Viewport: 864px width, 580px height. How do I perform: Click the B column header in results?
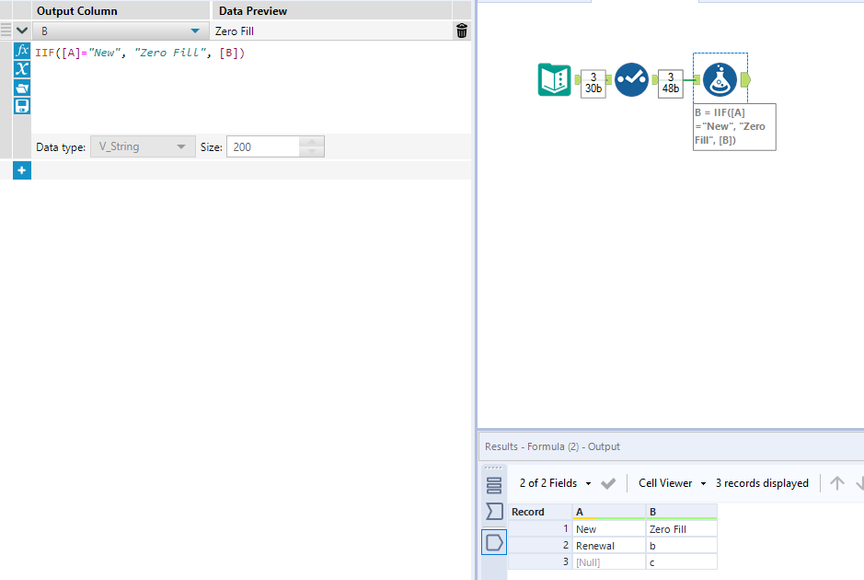(x=682, y=512)
